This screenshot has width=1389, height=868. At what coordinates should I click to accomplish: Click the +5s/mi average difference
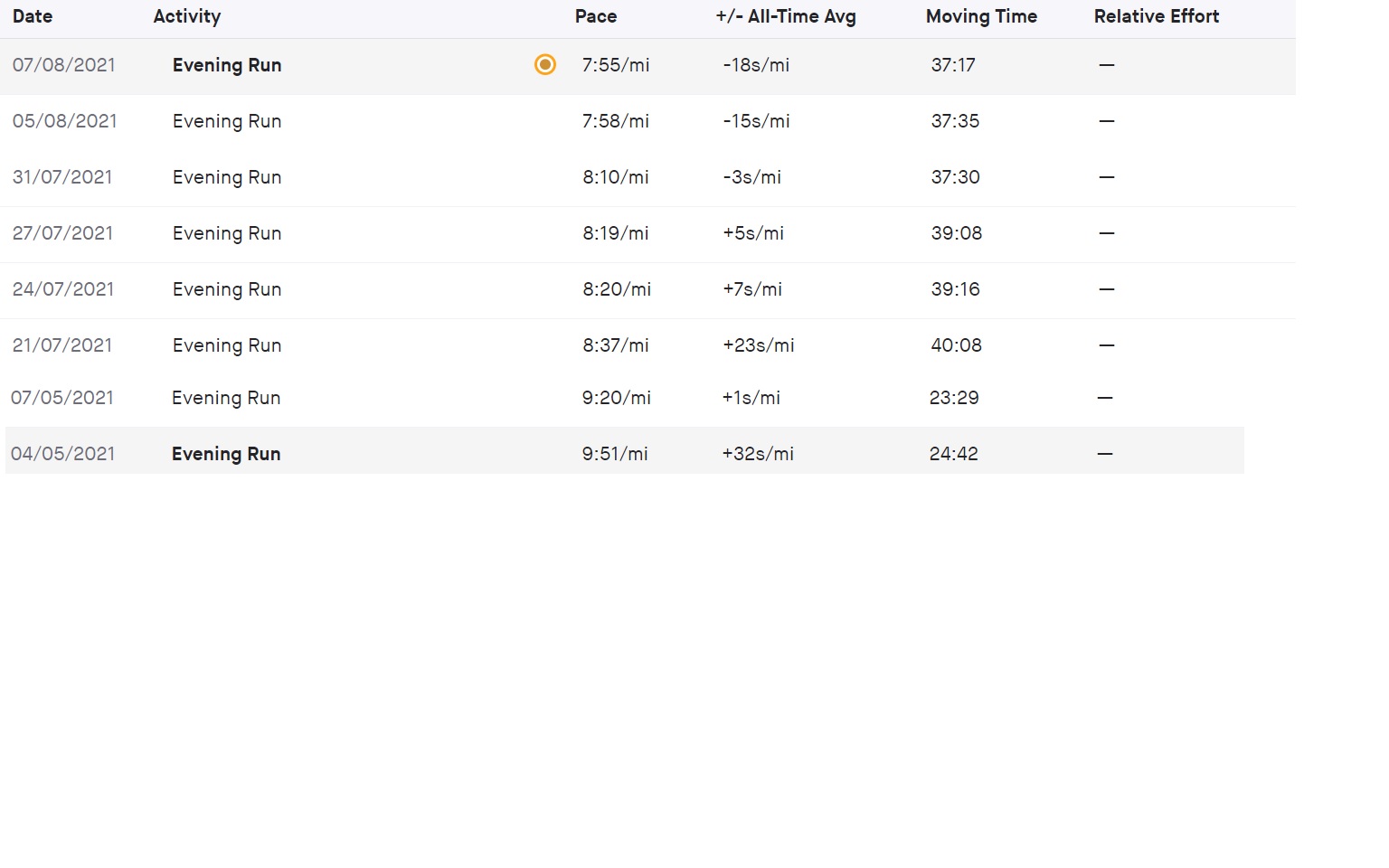(x=753, y=233)
